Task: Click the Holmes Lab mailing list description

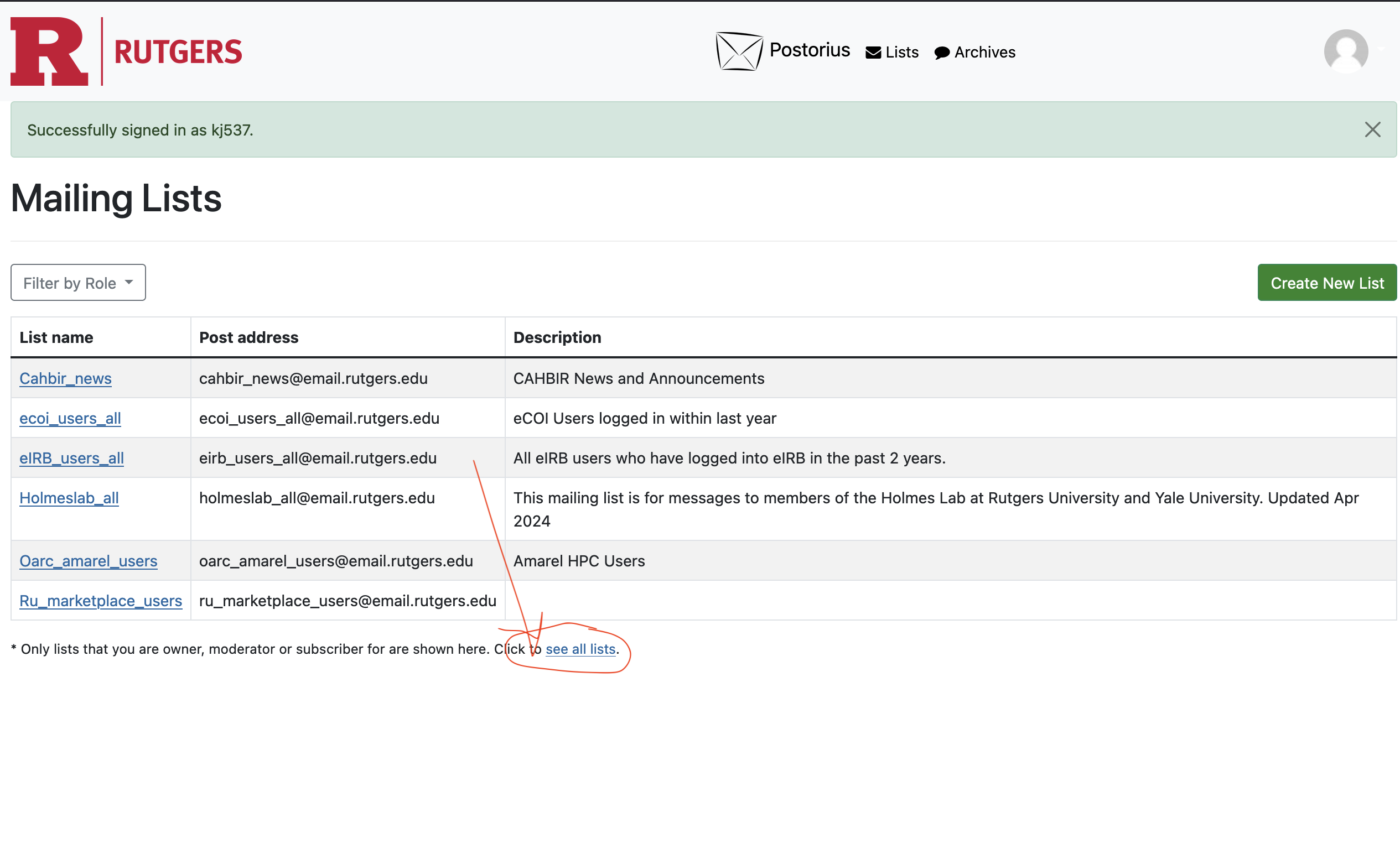Action: click(936, 509)
